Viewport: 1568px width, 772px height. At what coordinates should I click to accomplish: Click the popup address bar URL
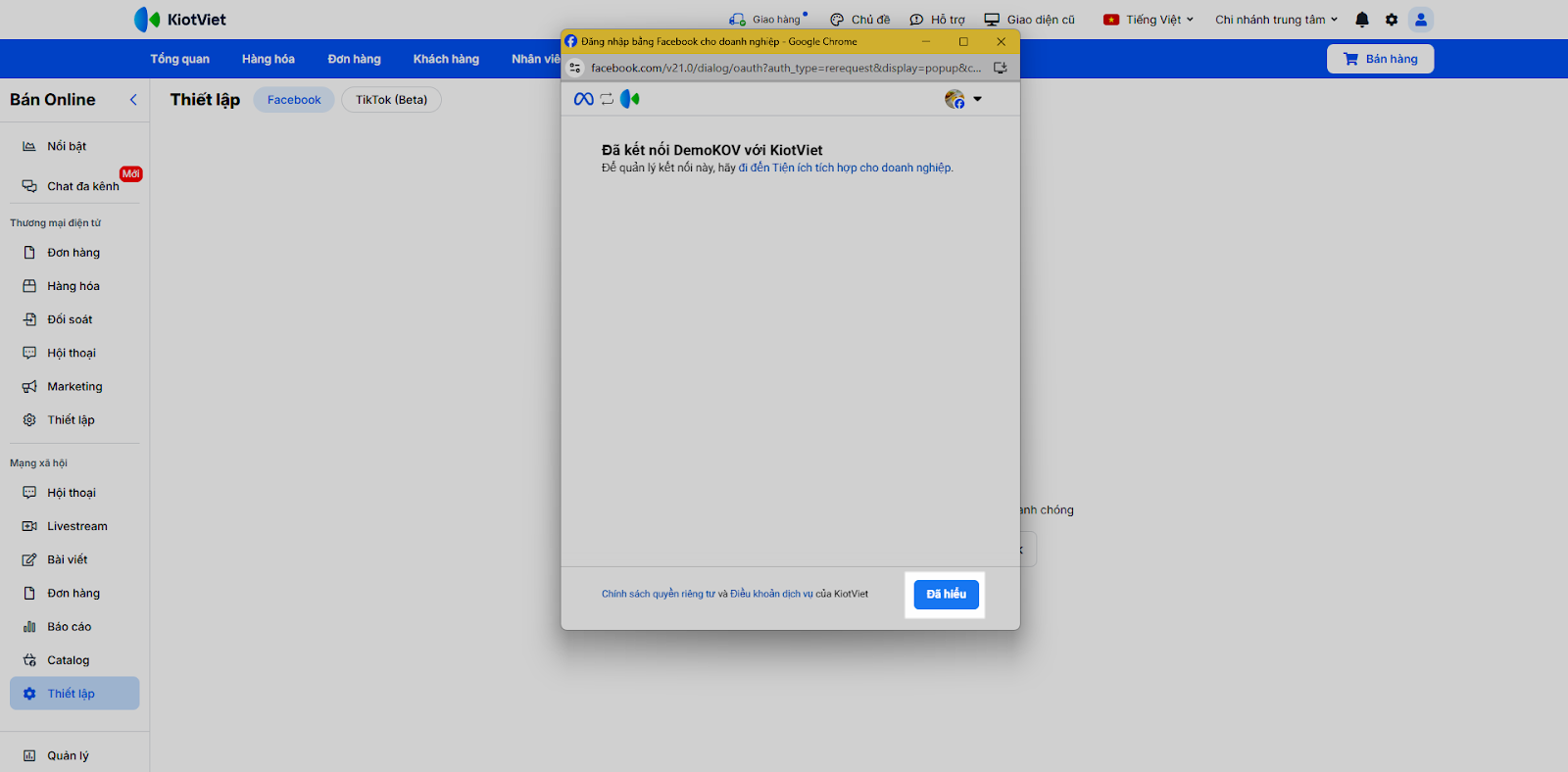point(786,68)
